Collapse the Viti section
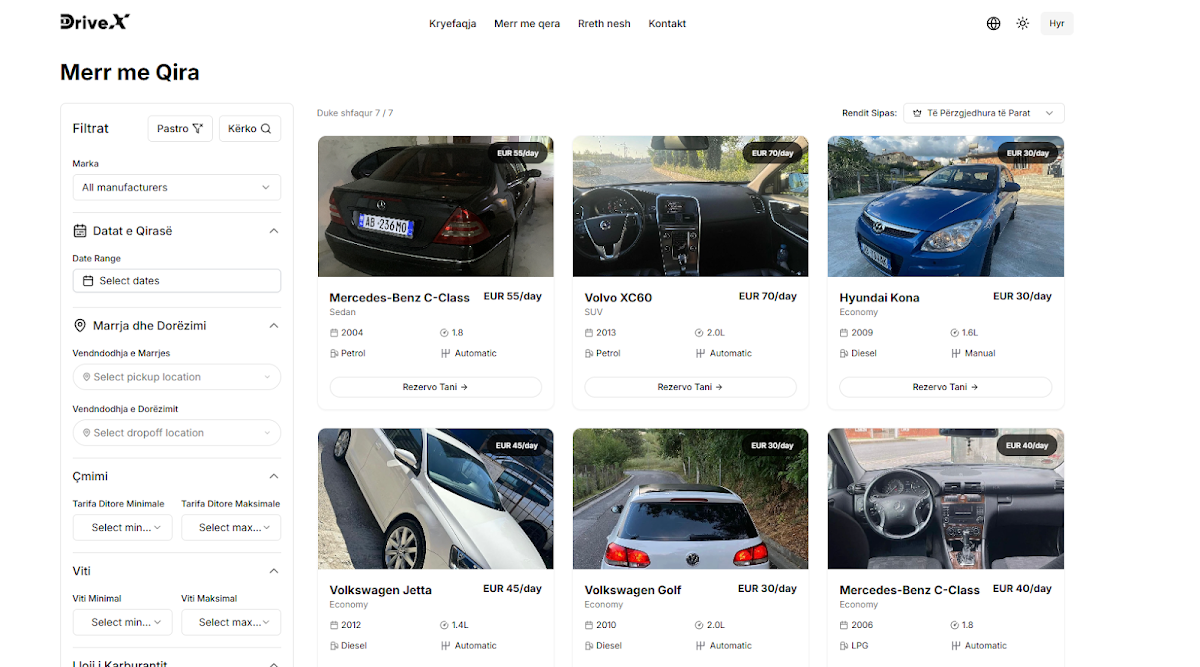Viewport: 1200px width, 667px height. 274,571
